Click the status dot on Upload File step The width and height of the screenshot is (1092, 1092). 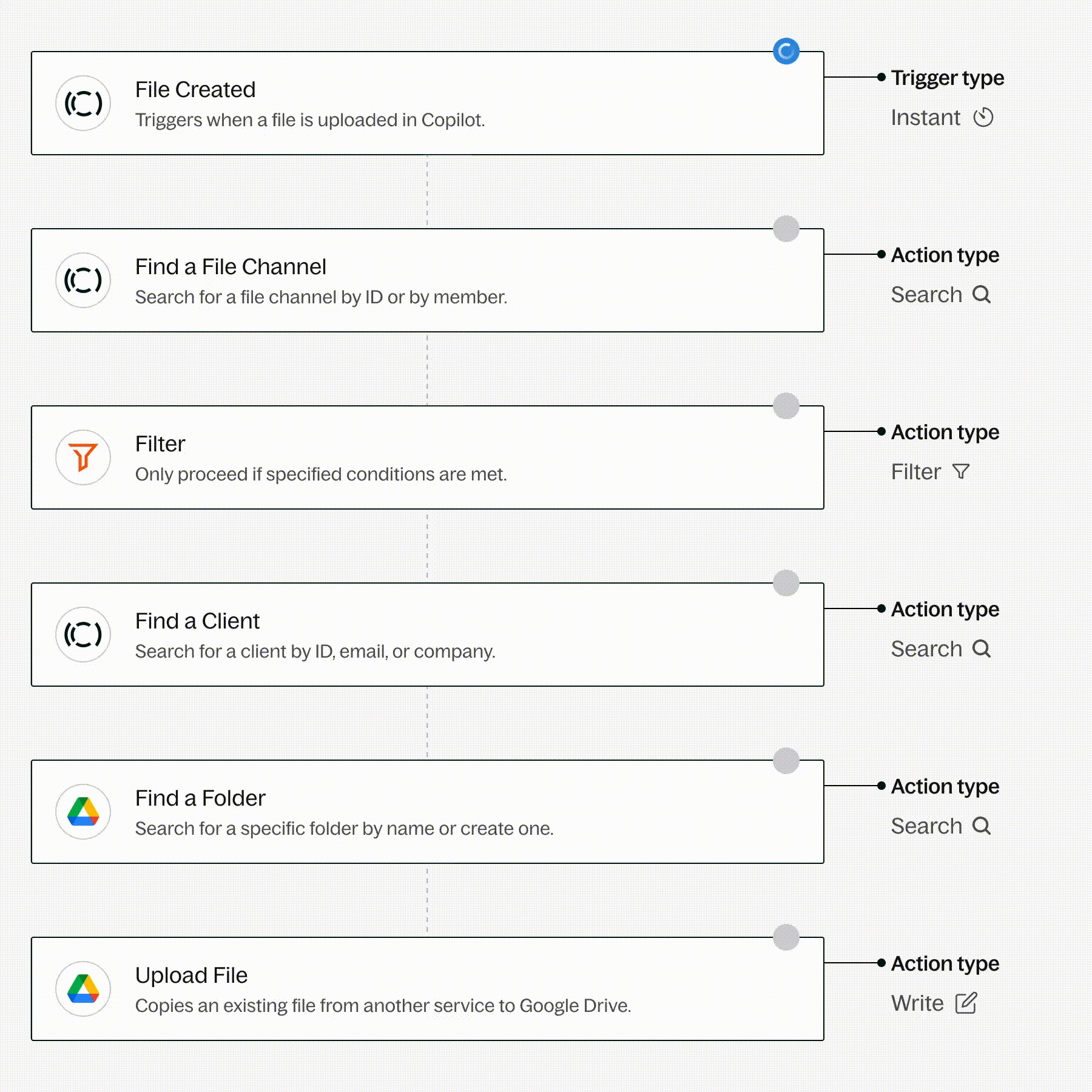pyautogui.click(x=786, y=937)
